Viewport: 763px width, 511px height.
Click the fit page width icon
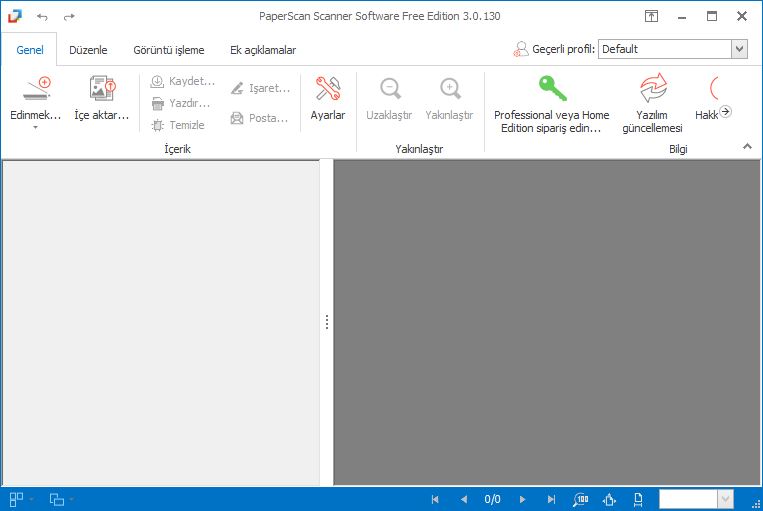coord(638,499)
